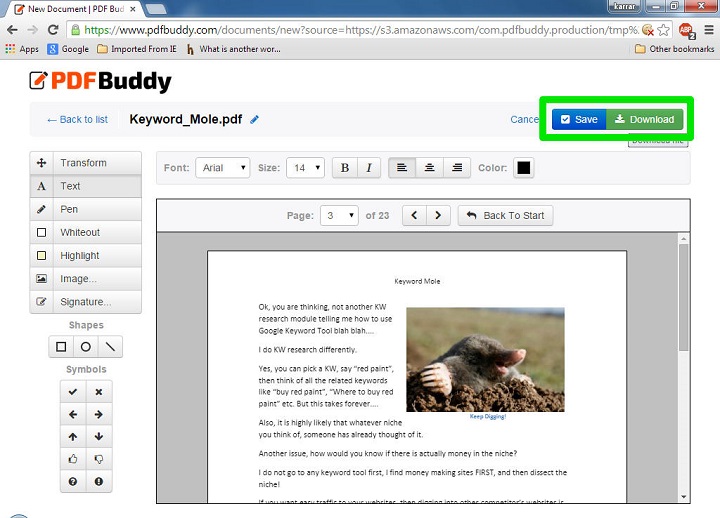The width and height of the screenshot is (720, 518).
Task: Open the Google bookmark
Action: point(68,49)
